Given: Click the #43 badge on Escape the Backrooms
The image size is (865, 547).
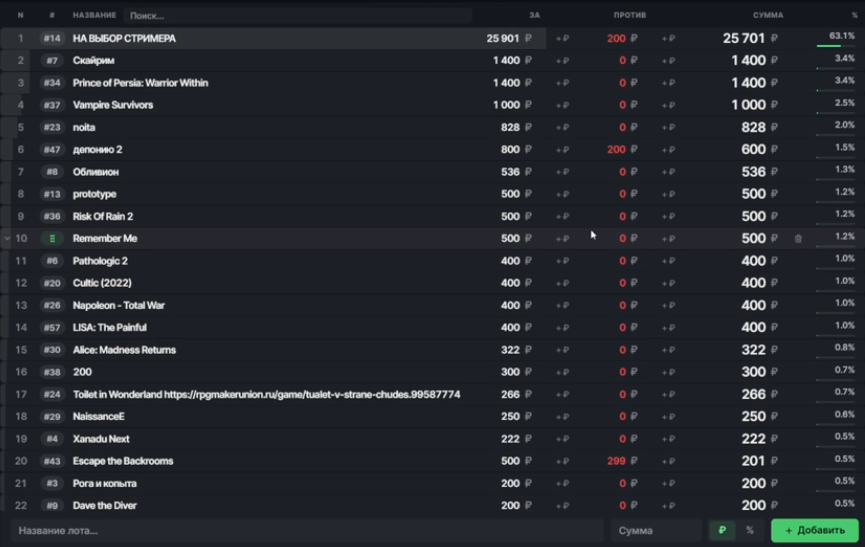Looking at the screenshot, I should coord(52,461).
